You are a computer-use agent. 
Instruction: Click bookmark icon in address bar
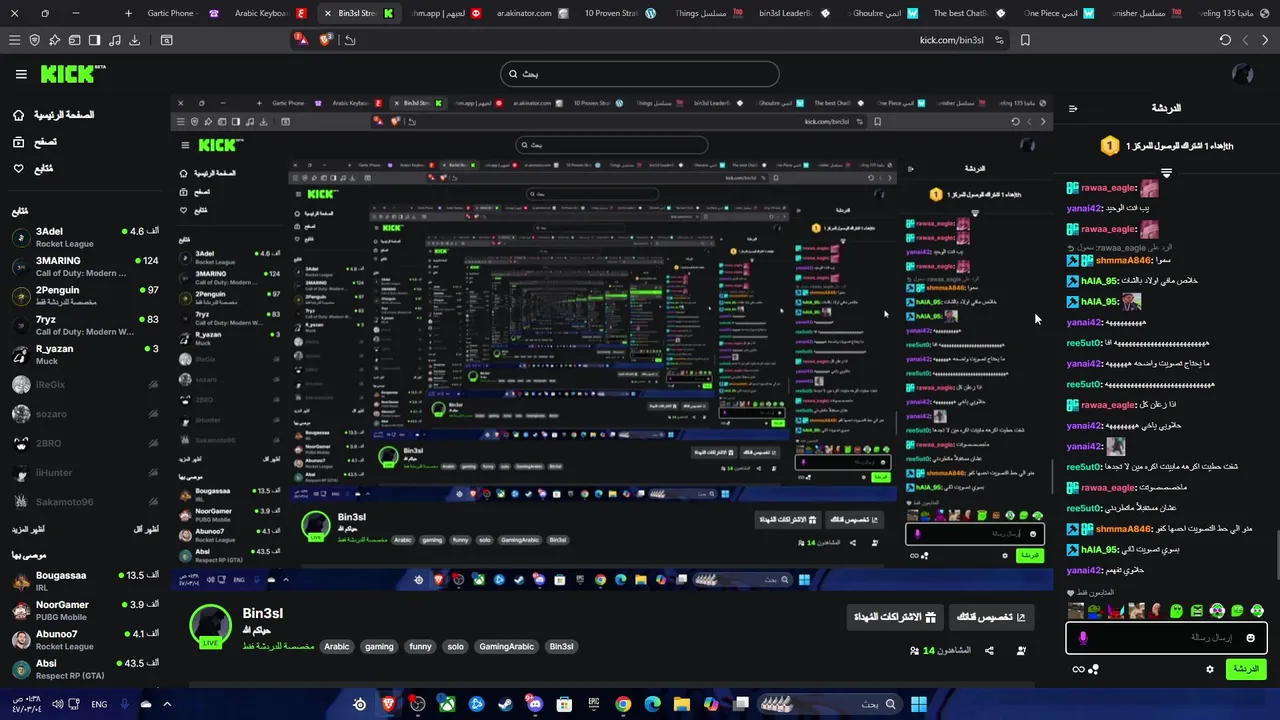tap(1025, 40)
